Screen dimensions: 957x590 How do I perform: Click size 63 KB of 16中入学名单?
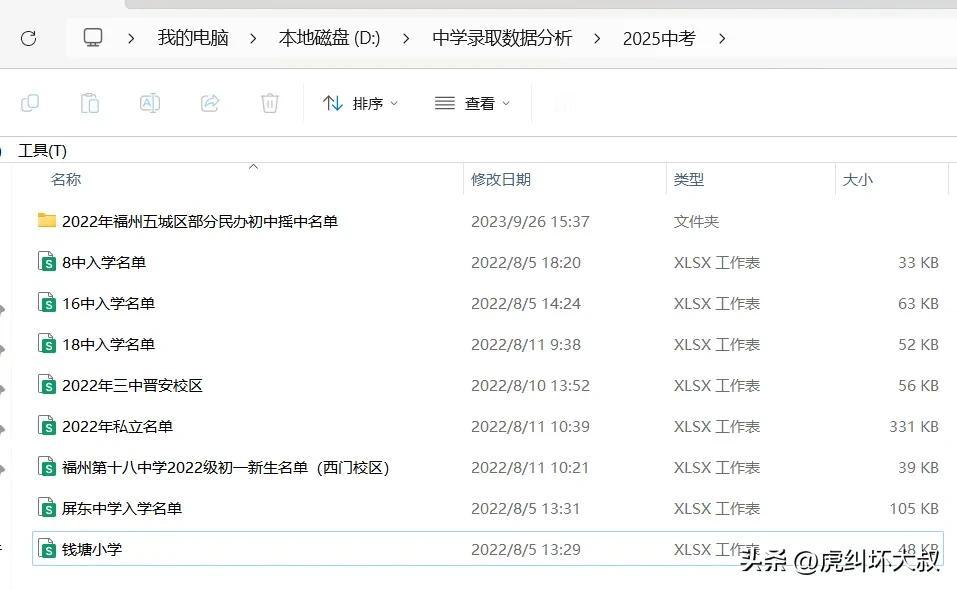click(x=918, y=303)
